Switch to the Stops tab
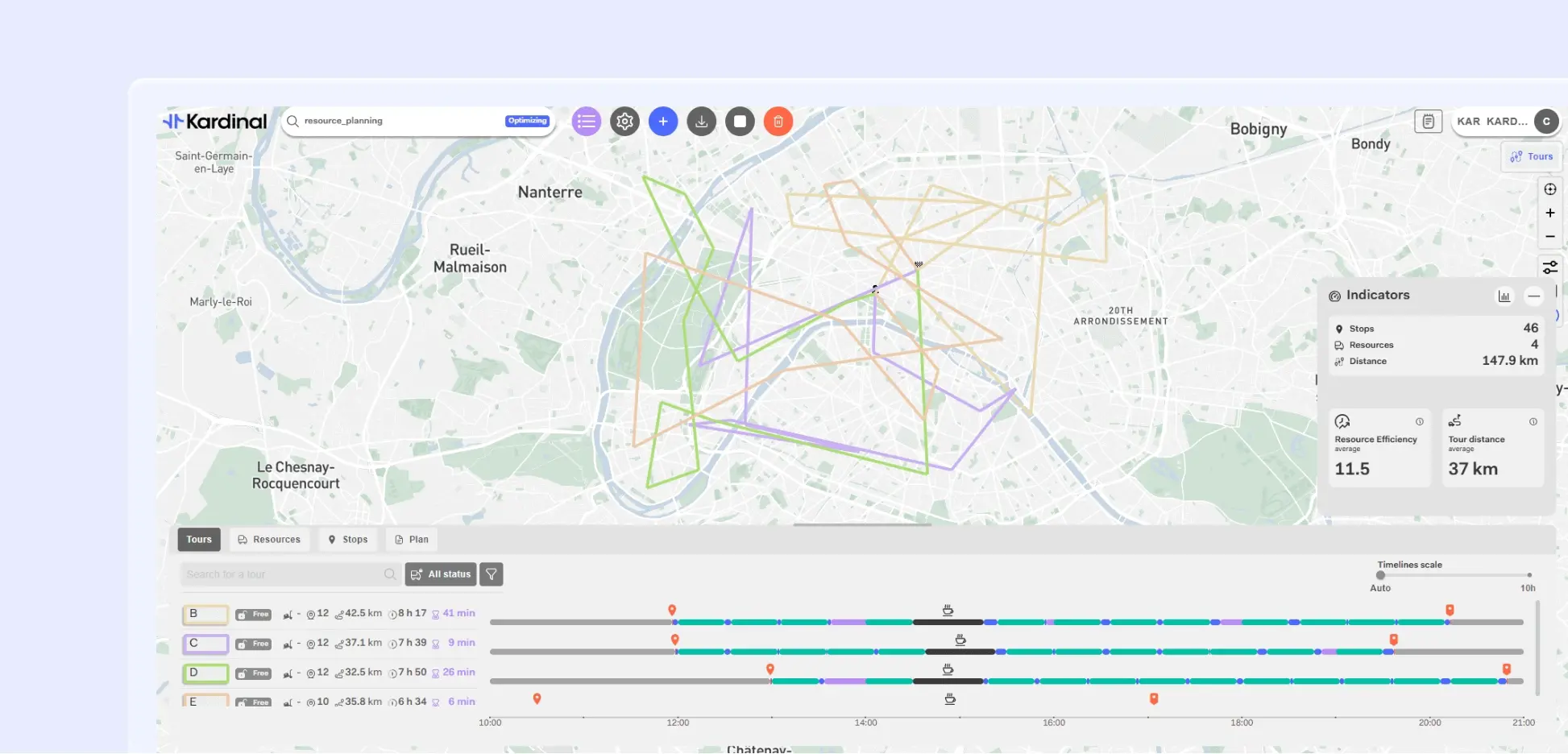 348,540
